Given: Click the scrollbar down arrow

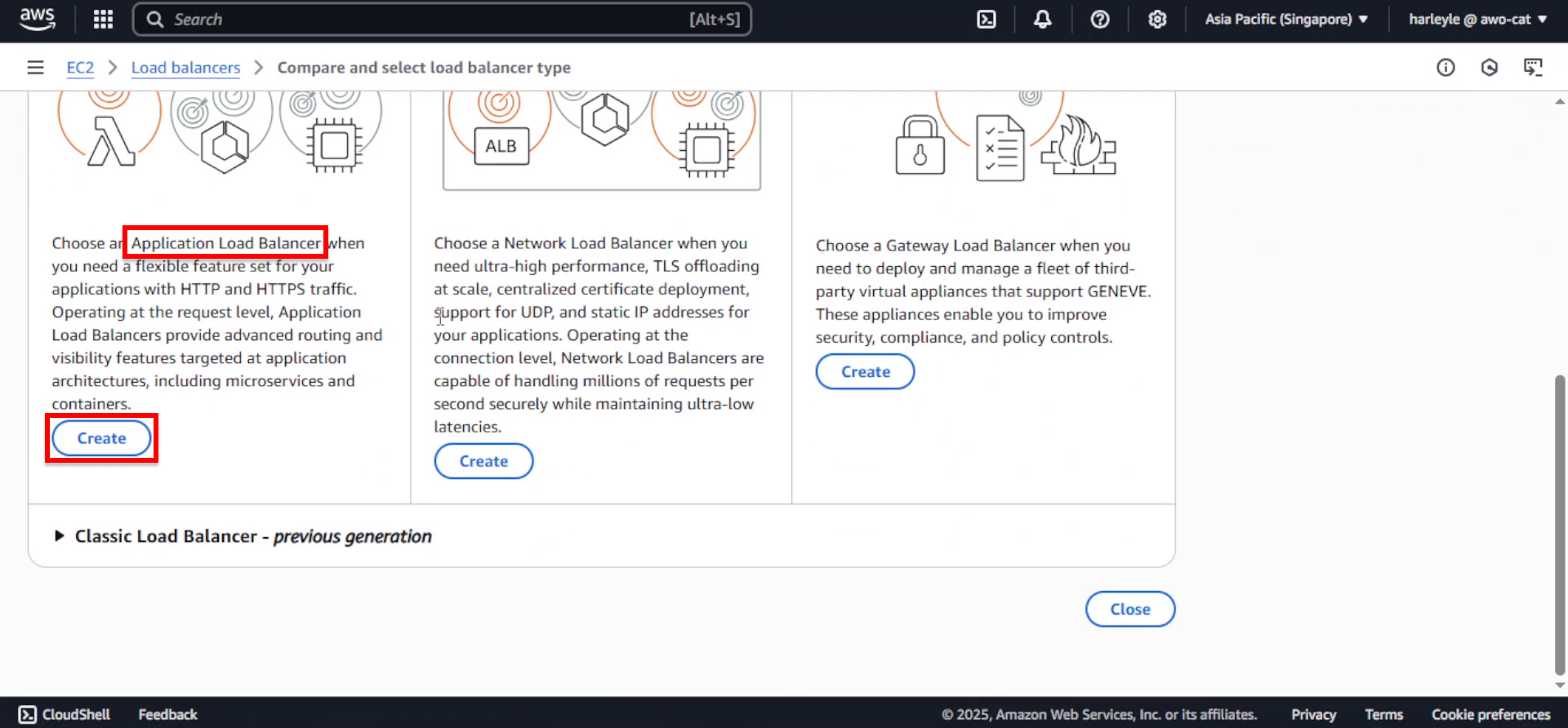Looking at the screenshot, I should click(x=1560, y=686).
